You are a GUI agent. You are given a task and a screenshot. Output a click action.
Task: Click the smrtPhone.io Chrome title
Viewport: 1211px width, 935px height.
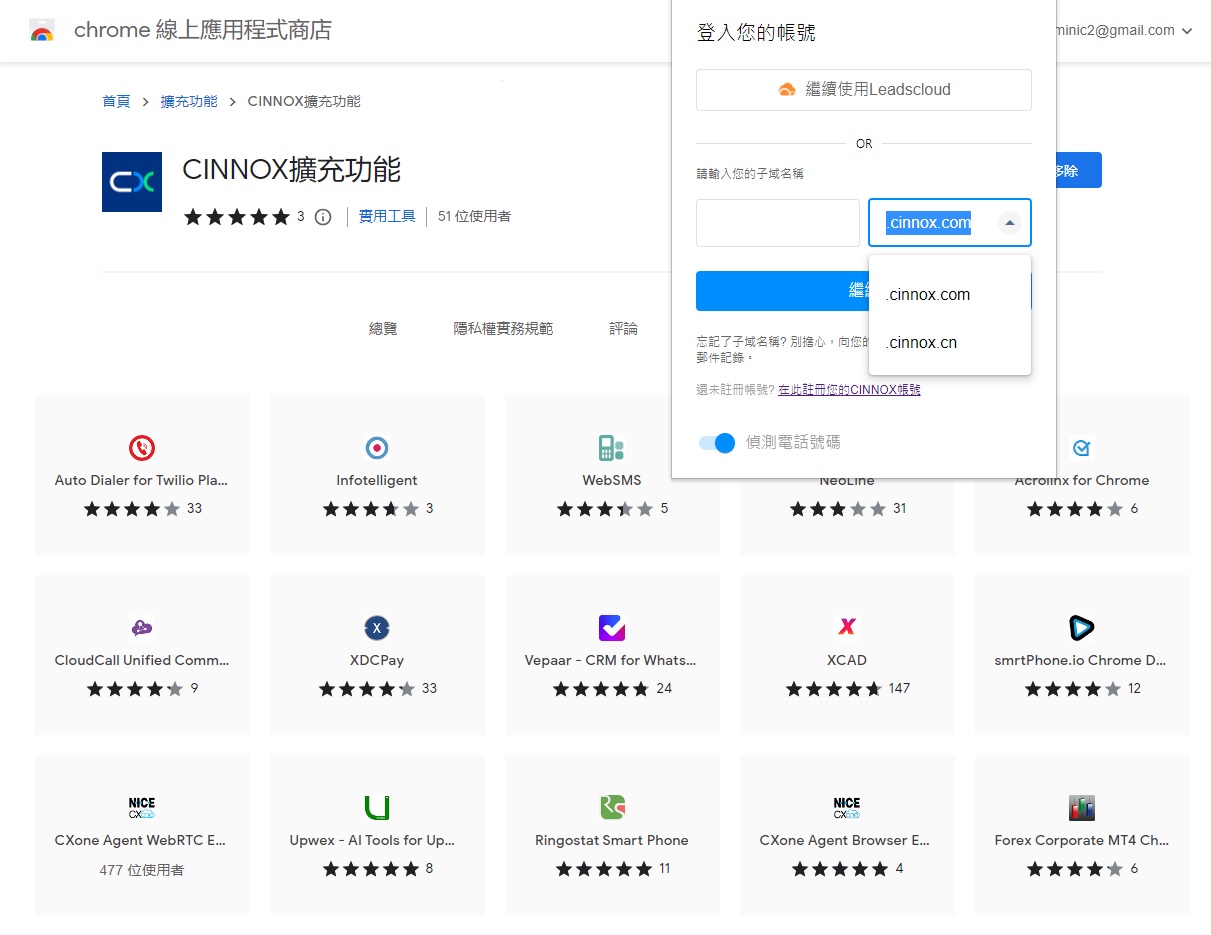pos(1081,660)
